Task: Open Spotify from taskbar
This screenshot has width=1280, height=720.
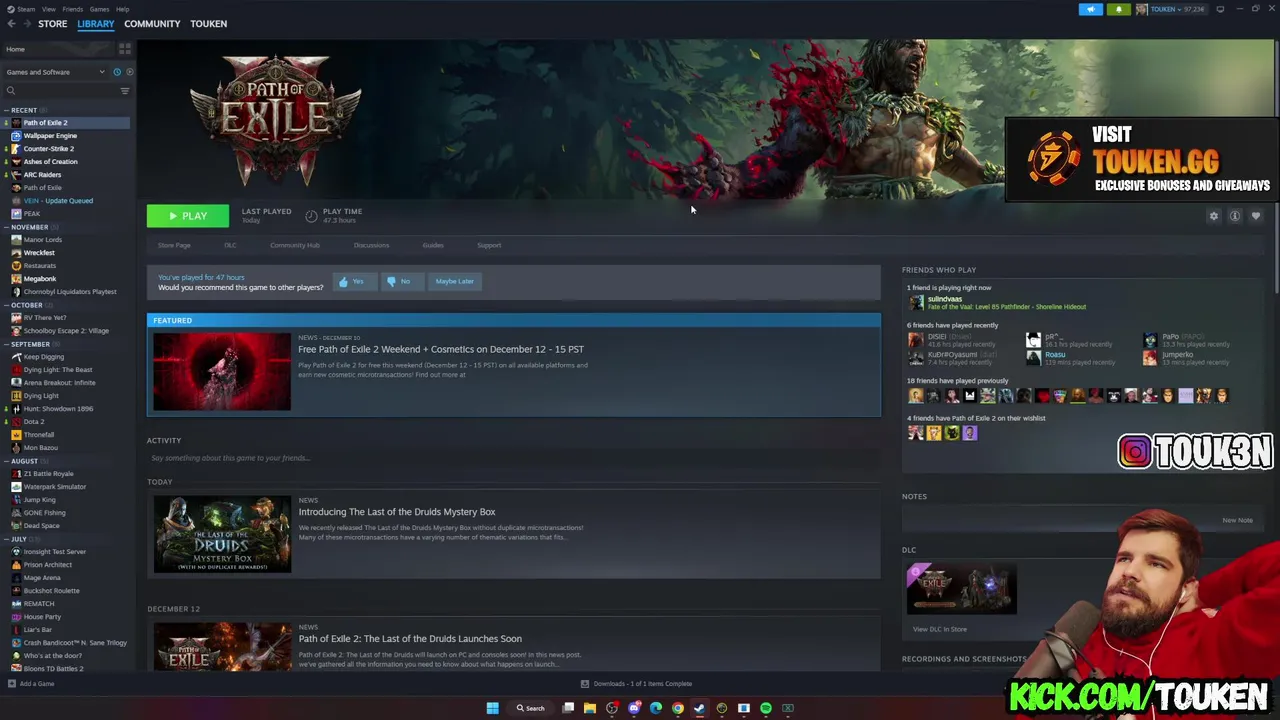Action: [x=766, y=708]
